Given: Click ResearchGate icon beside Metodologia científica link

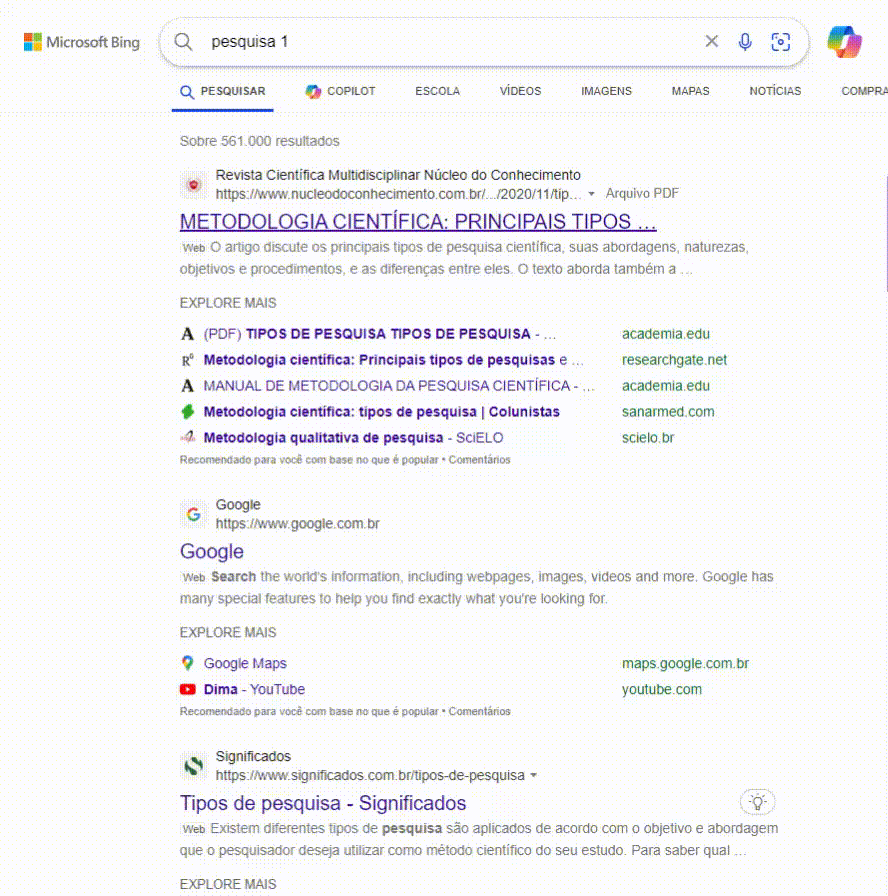Looking at the screenshot, I should tap(187, 360).
